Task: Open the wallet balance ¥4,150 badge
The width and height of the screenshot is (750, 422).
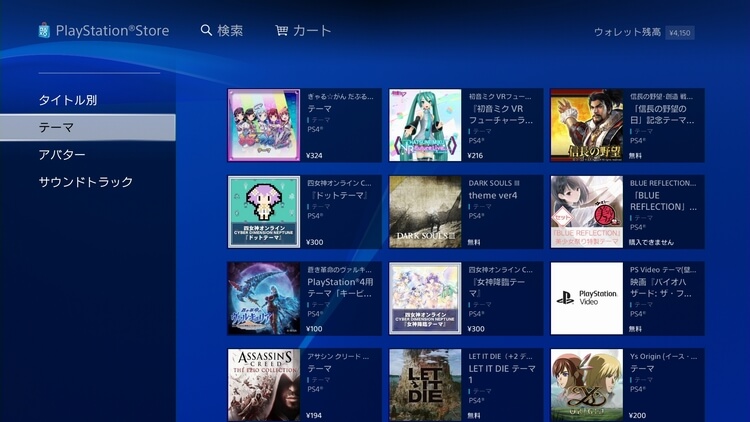Action: (x=680, y=33)
